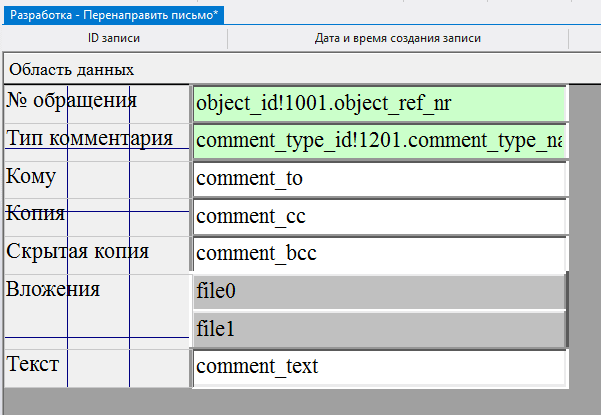
Task: Click 'Дата и время создания записи' column header
Action: (398, 39)
